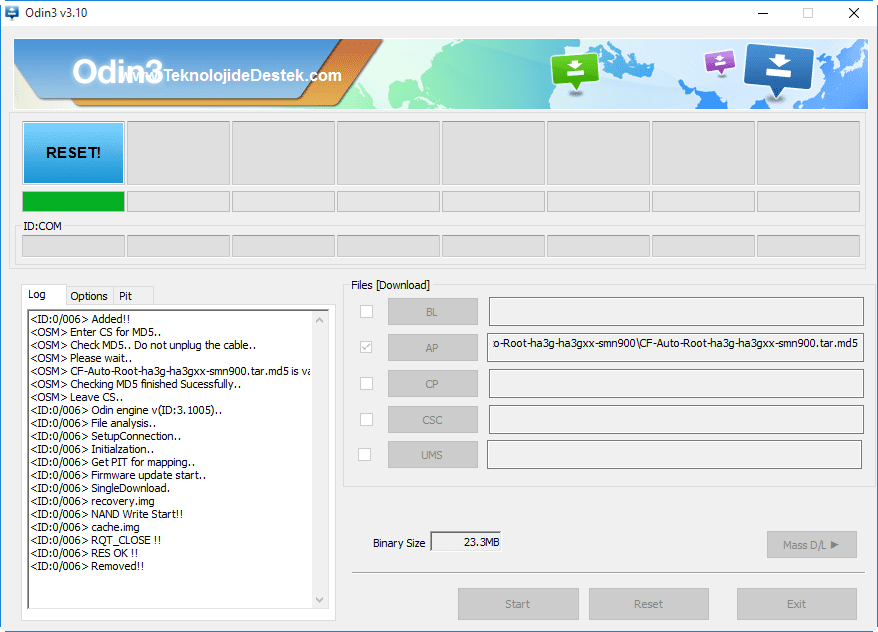Click the AP file path field
This screenshot has height=632, width=878.
click(x=675, y=347)
